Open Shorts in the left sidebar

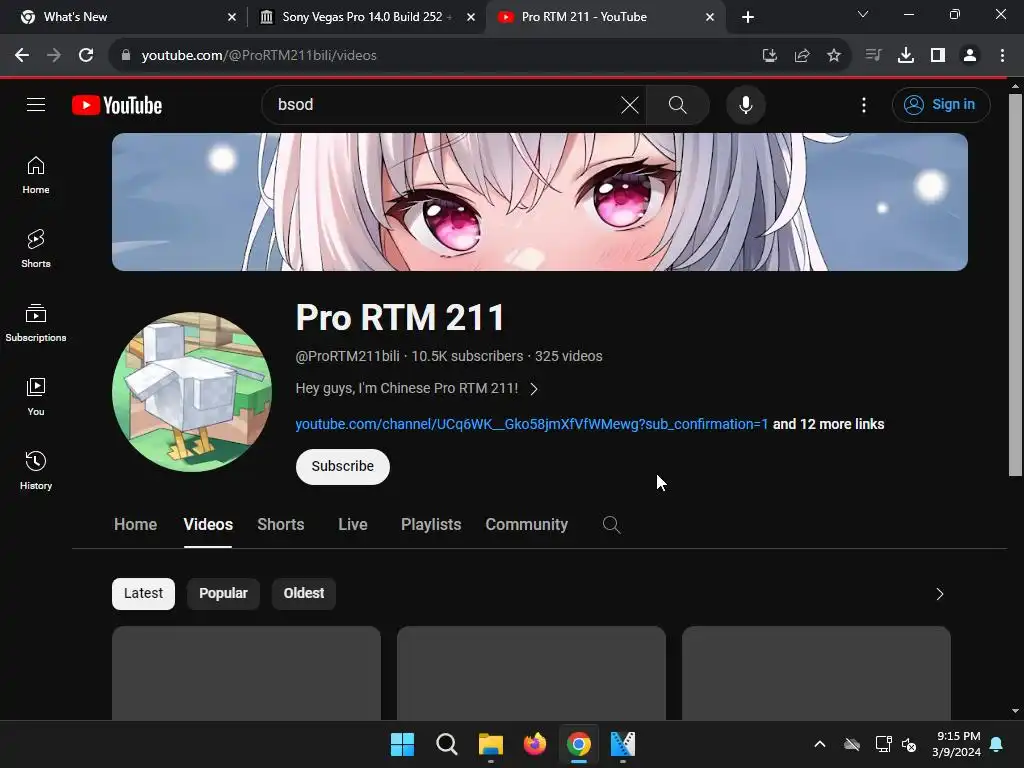pyautogui.click(x=36, y=249)
